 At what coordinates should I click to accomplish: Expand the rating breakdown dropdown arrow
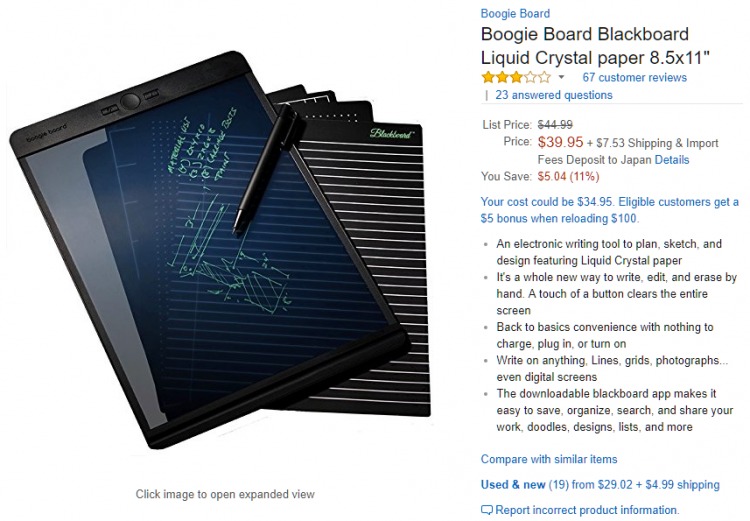tap(562, 77)
